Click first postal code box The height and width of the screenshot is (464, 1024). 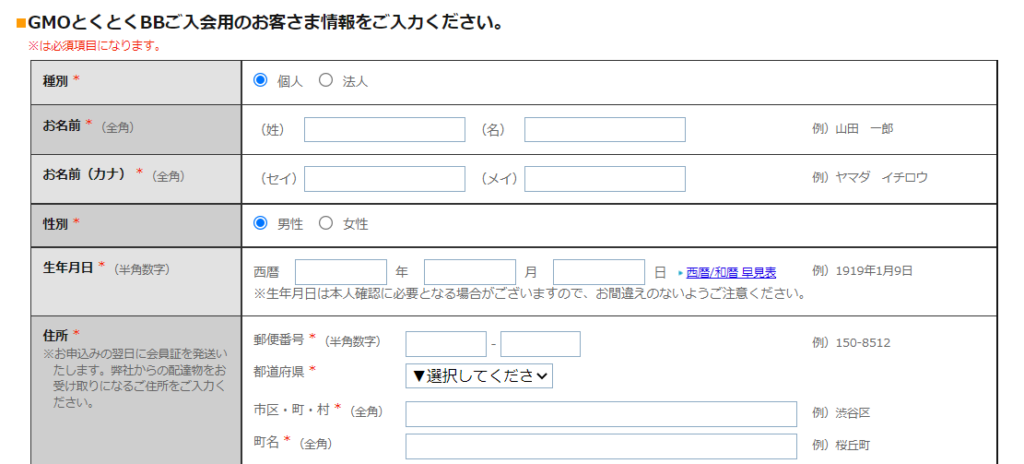pyautogui.click(x=446, y=344)
